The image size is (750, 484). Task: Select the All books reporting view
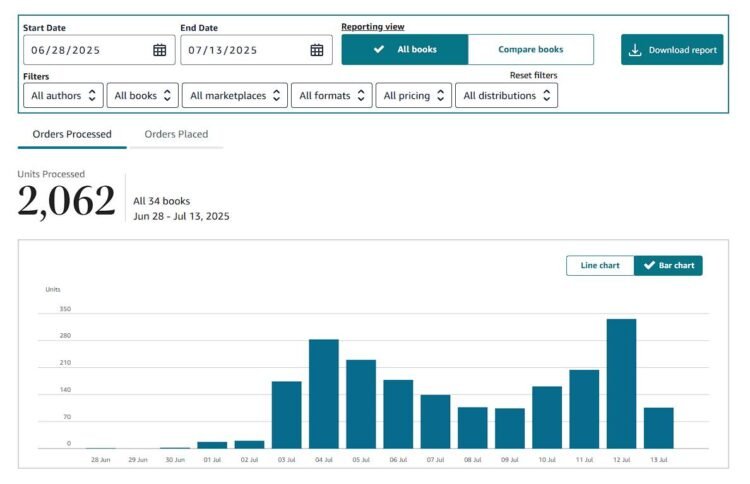coord(404,49)
